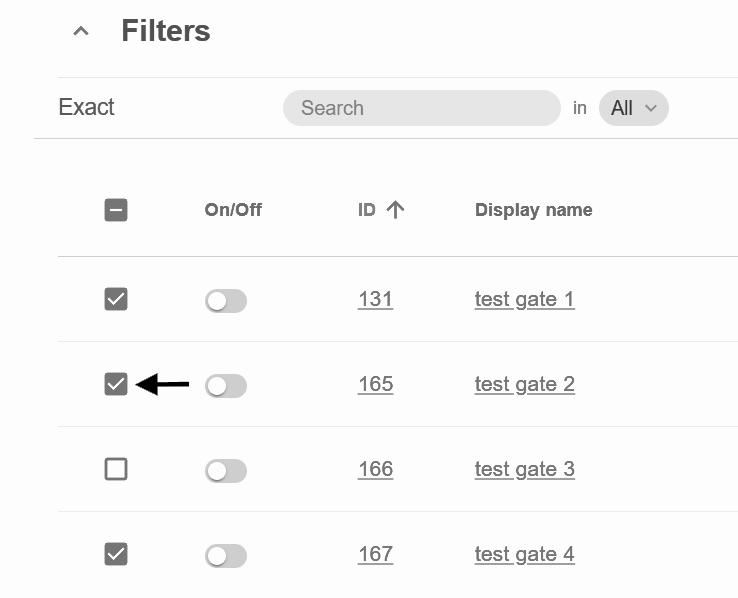This screenshot has width=738, height=598.
Task: Toggle the select-all header checkbox
Action: click(116, 210)
